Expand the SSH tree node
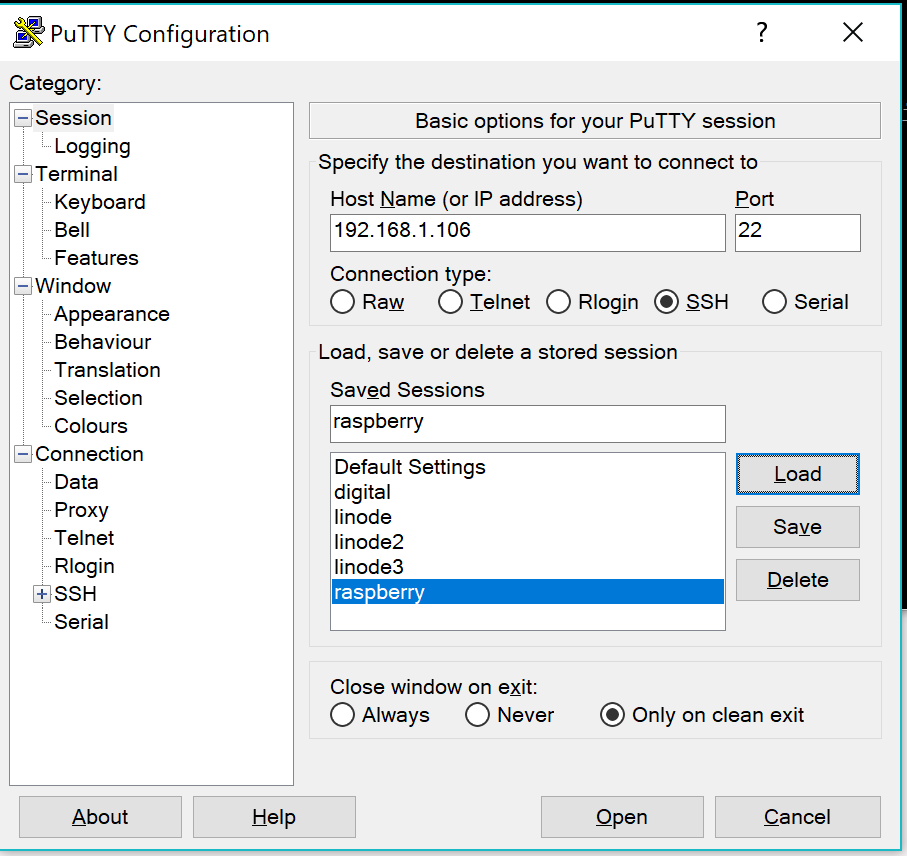Viewport: 907px width, 856px height. [x=42, y=594]
